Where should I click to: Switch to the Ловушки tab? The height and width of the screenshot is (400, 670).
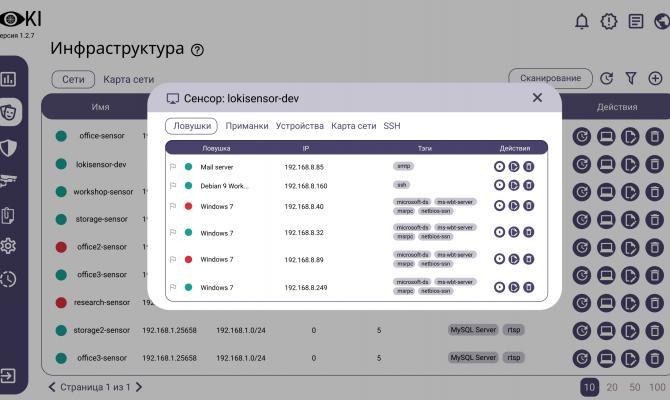point(191,126)
